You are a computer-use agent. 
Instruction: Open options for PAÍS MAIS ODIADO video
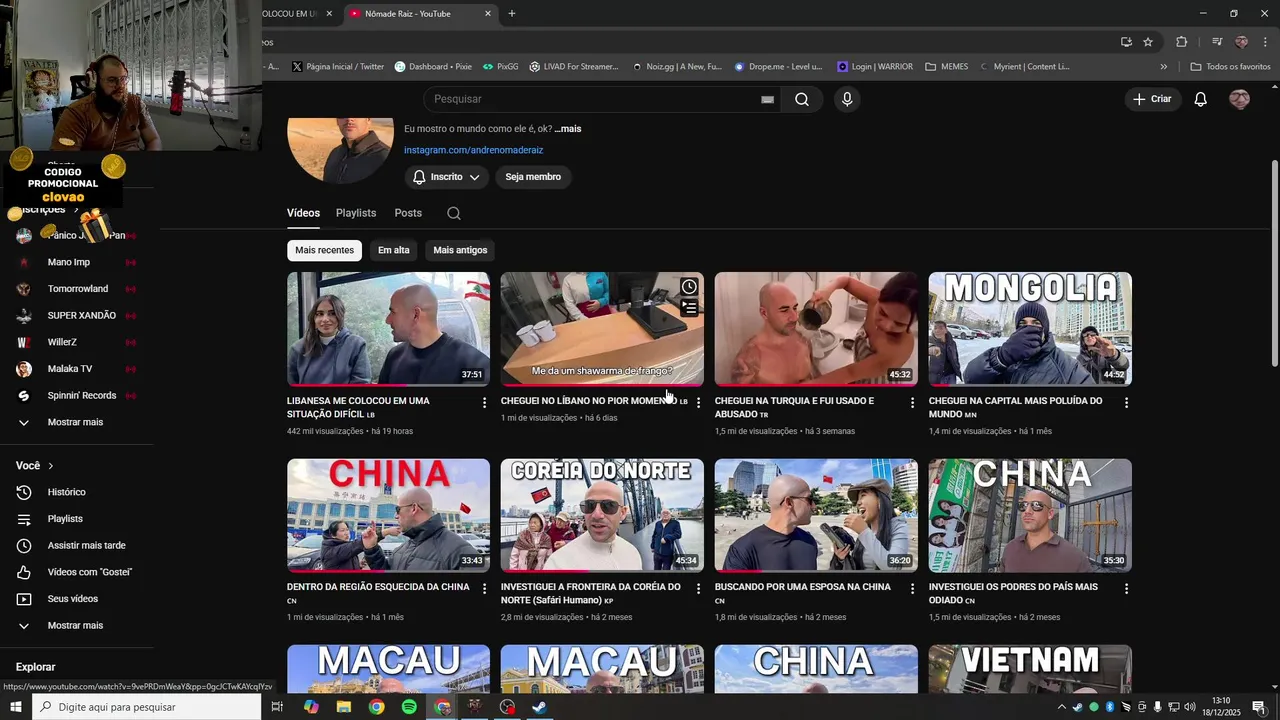click(1126, 588)
